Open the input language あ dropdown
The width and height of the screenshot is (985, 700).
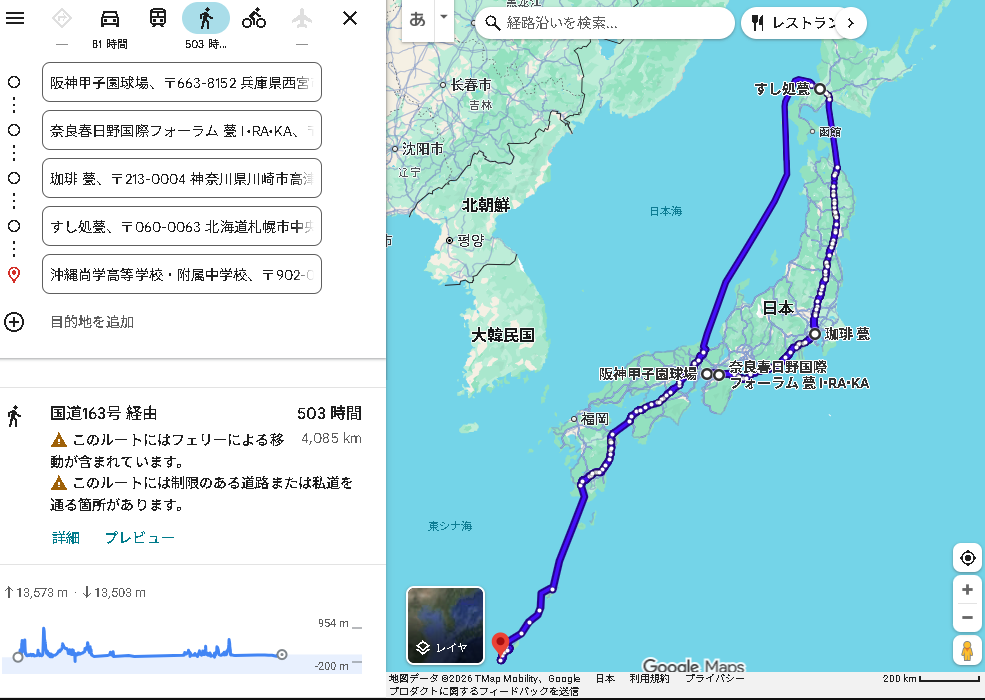pyautogui.click(x=430, y=20)
